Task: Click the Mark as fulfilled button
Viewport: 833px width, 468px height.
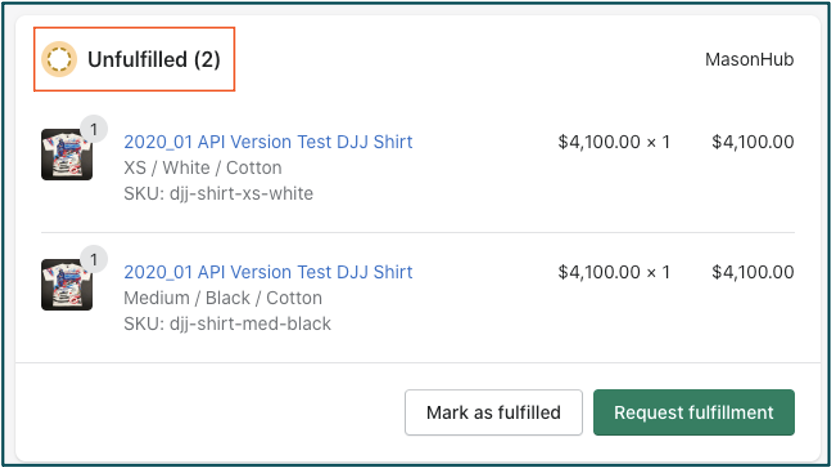Action: point(494,413)
